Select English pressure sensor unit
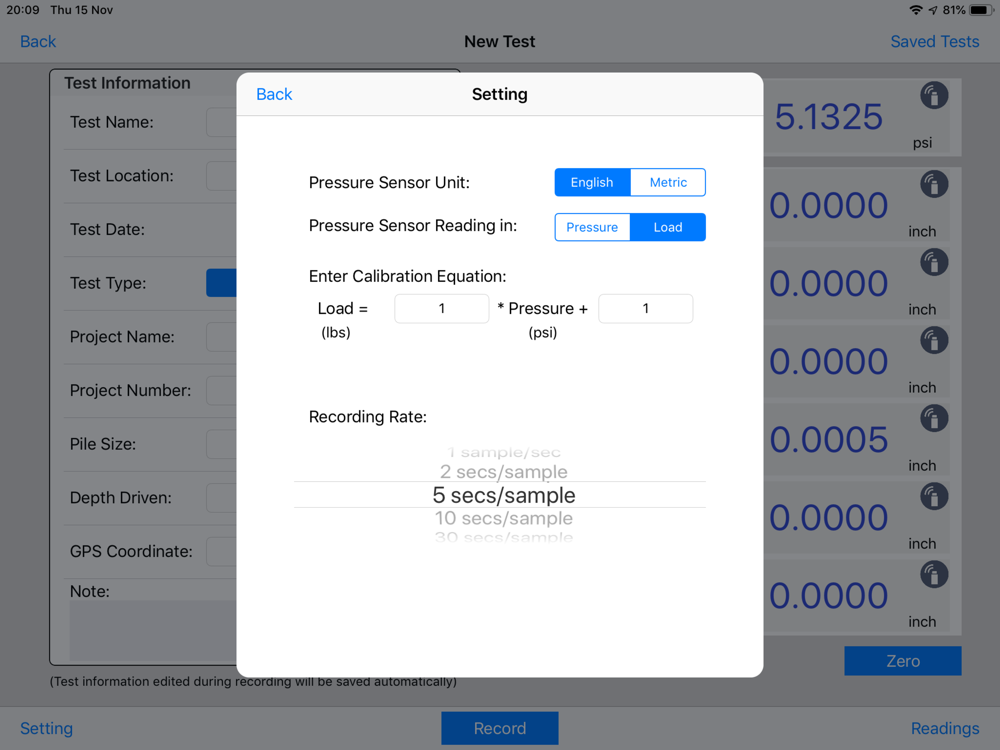Image resolution: width=1000 pixels, height=750 pixels. tap(592, 182)
